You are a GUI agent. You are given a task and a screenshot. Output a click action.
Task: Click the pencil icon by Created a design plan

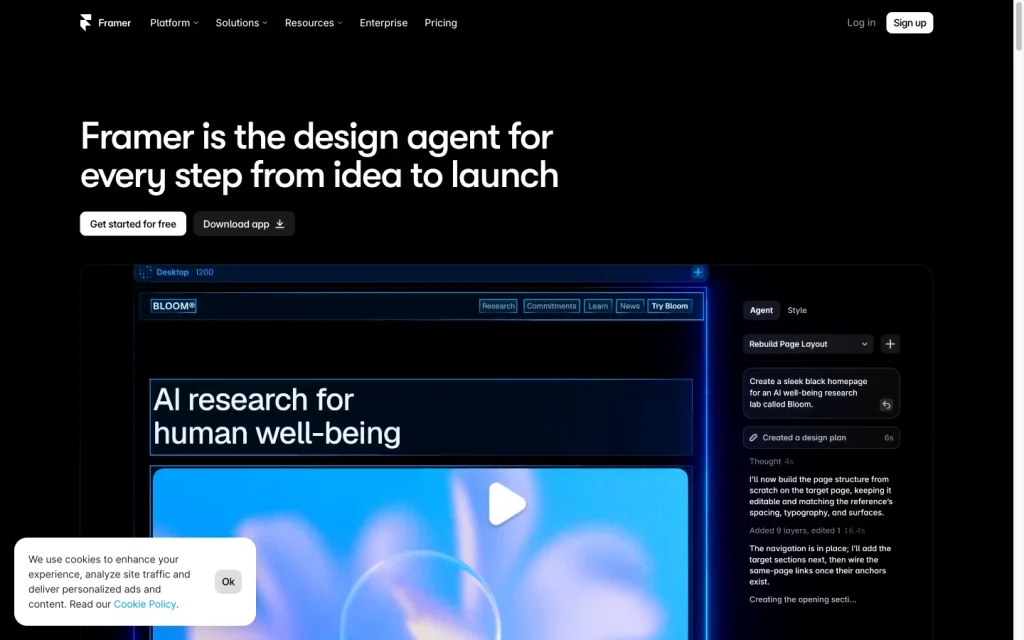pos(753,438)
